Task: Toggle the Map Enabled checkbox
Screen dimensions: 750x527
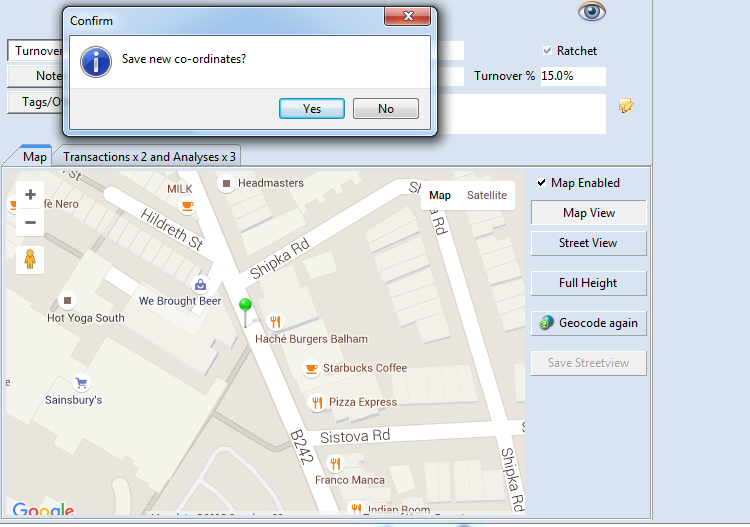Action: pyautogui.click(x=541, y=183)
